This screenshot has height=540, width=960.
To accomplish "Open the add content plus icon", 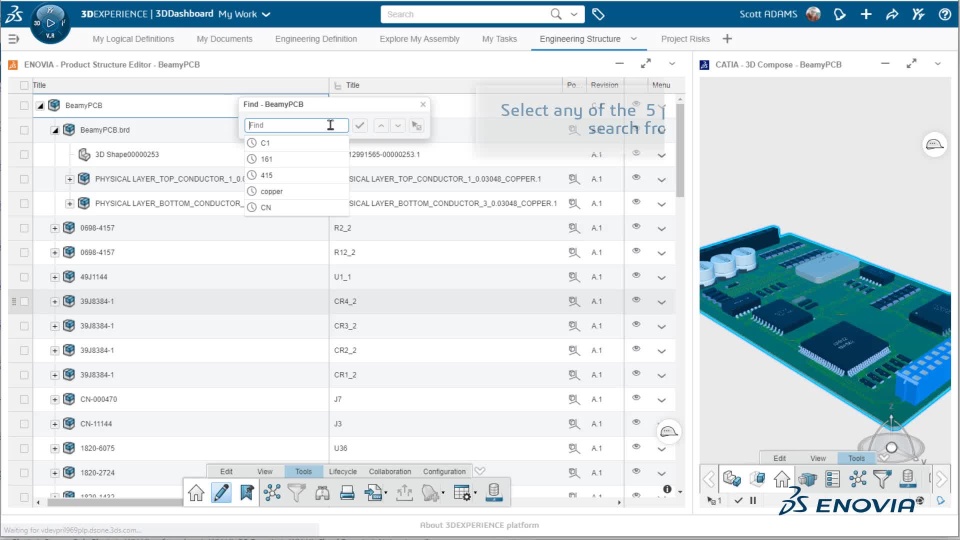I will [866, 14].
